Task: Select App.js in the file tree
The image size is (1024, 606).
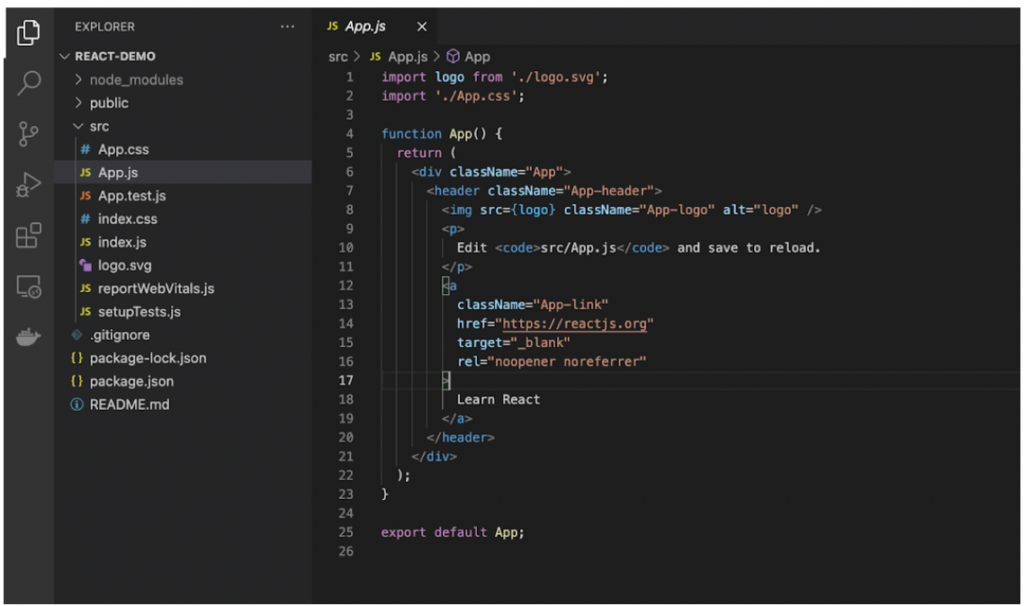Action: (183, 172)
